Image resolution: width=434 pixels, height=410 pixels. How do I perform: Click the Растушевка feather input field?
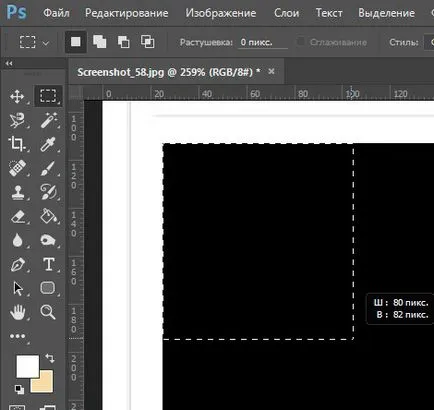pyautogui.click(x=262, y=42)
